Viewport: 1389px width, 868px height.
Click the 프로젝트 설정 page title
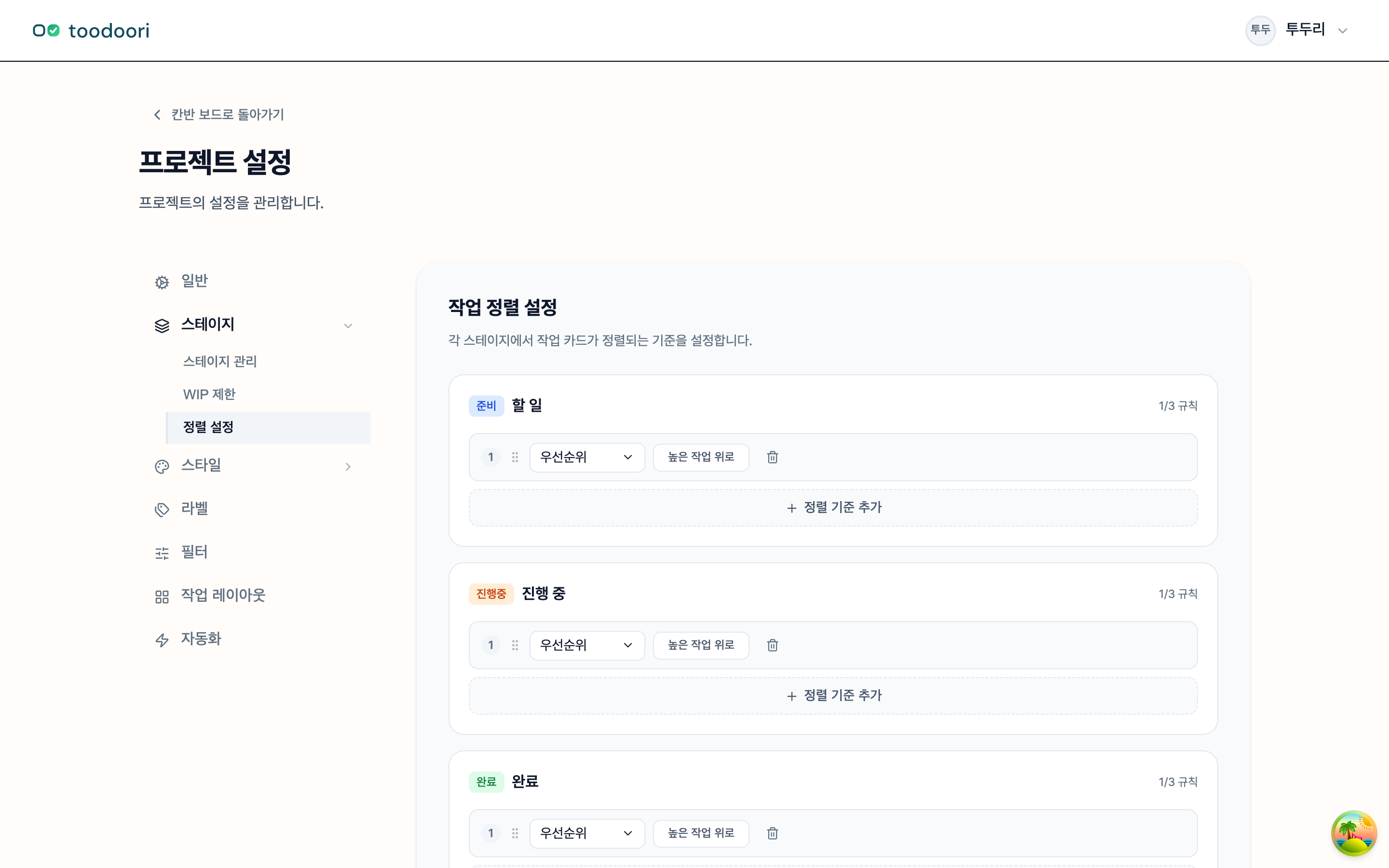215,163
